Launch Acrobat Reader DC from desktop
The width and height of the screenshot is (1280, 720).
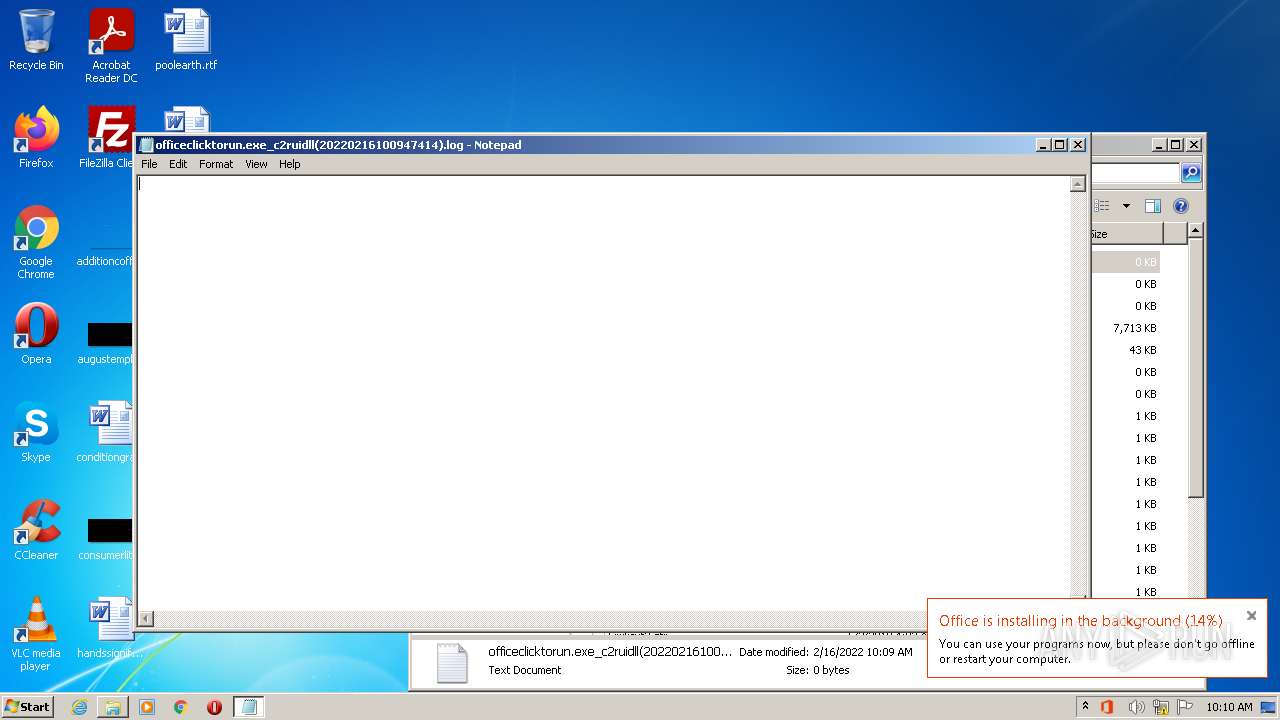(x=111, y=45)
